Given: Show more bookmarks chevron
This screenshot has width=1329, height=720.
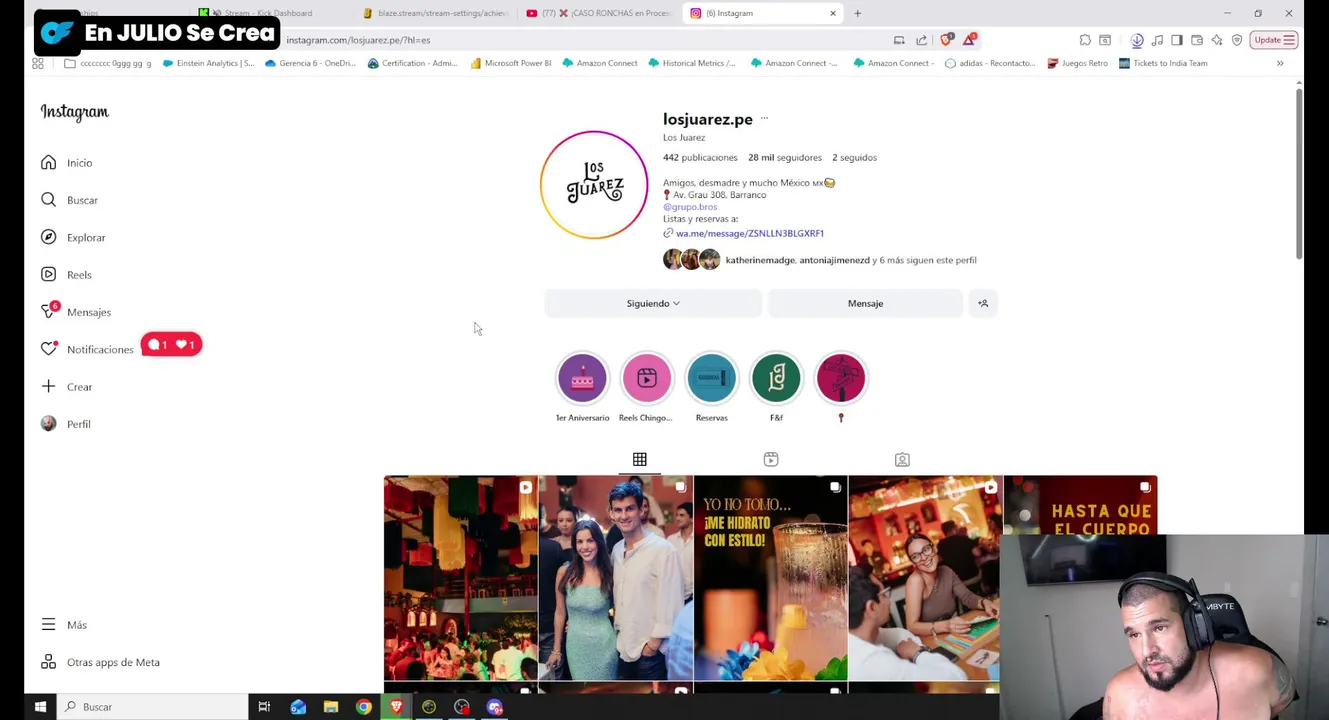Looking at the screenshot, I should click(x=1280, y=63).
